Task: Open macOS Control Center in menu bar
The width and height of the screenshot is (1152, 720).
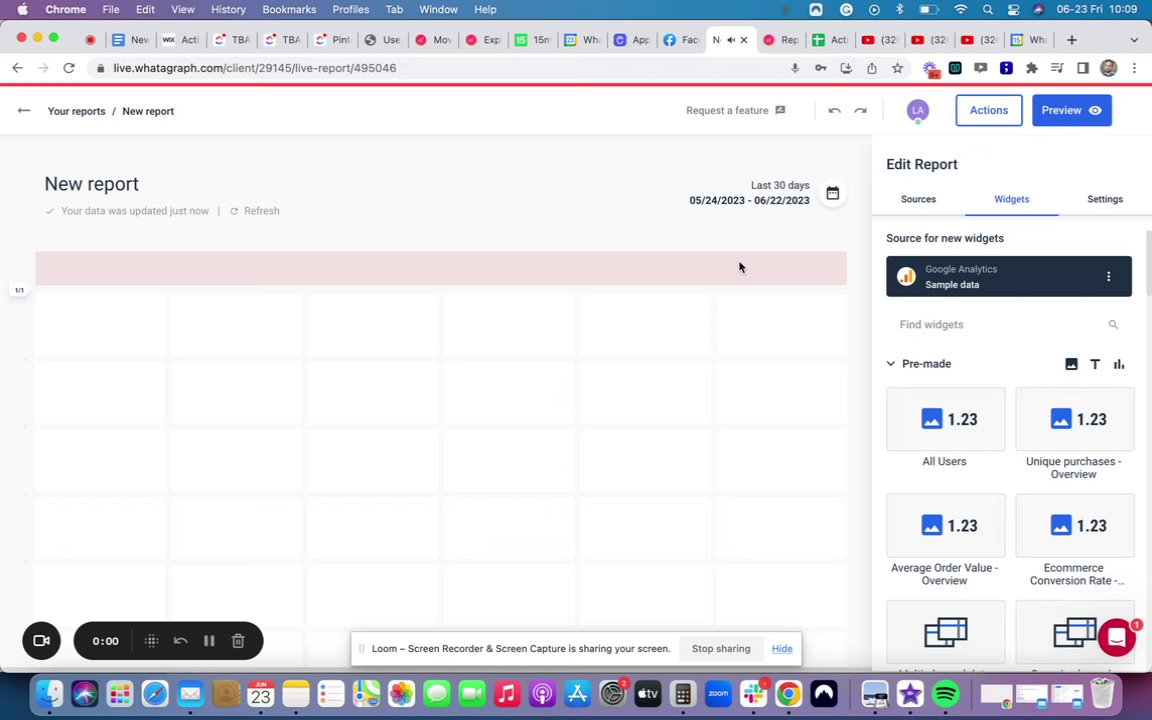Action: pyautogui.click(x=1013, y=10)
